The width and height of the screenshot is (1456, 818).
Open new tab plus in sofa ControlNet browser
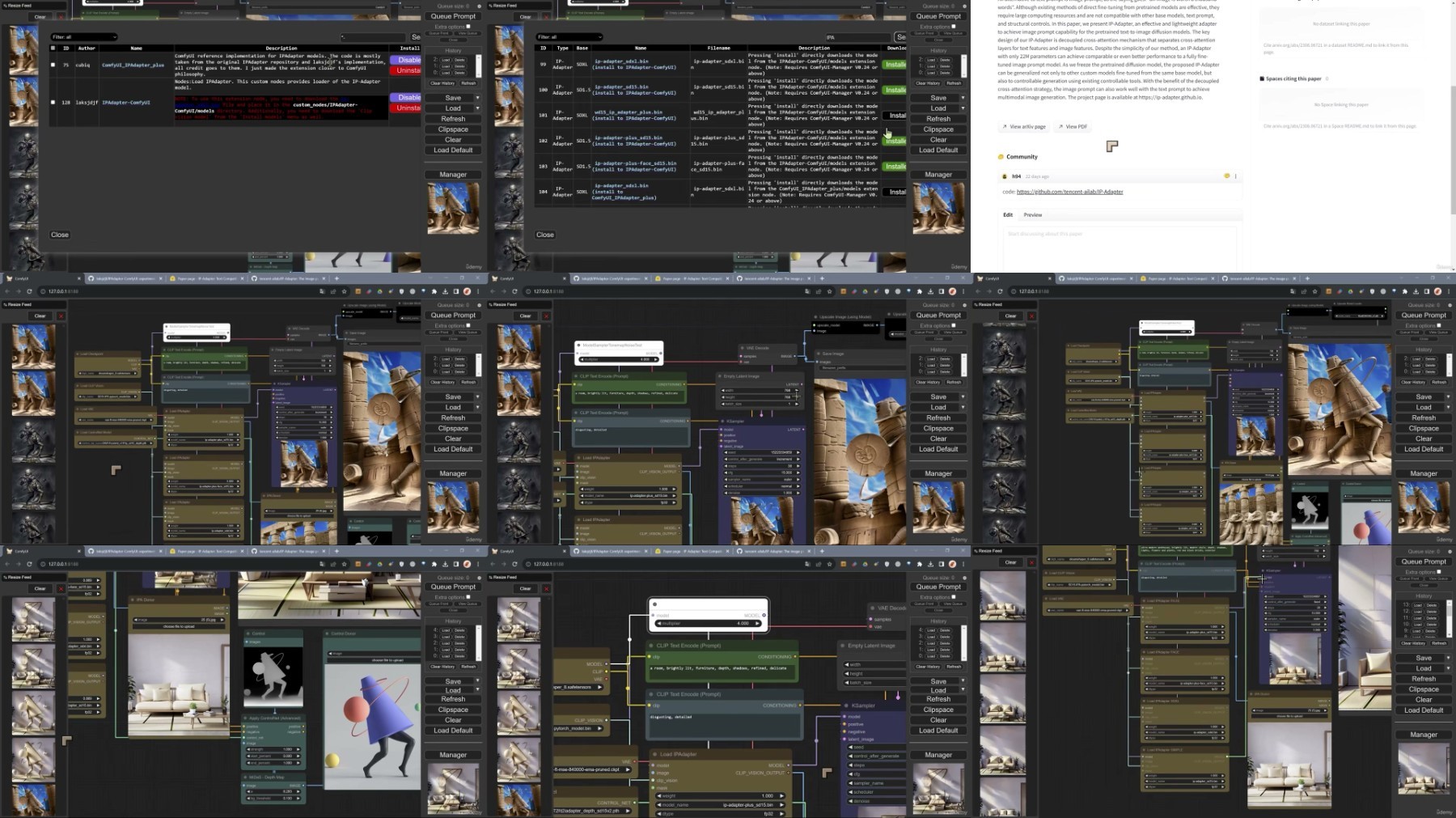coord(336,551)
